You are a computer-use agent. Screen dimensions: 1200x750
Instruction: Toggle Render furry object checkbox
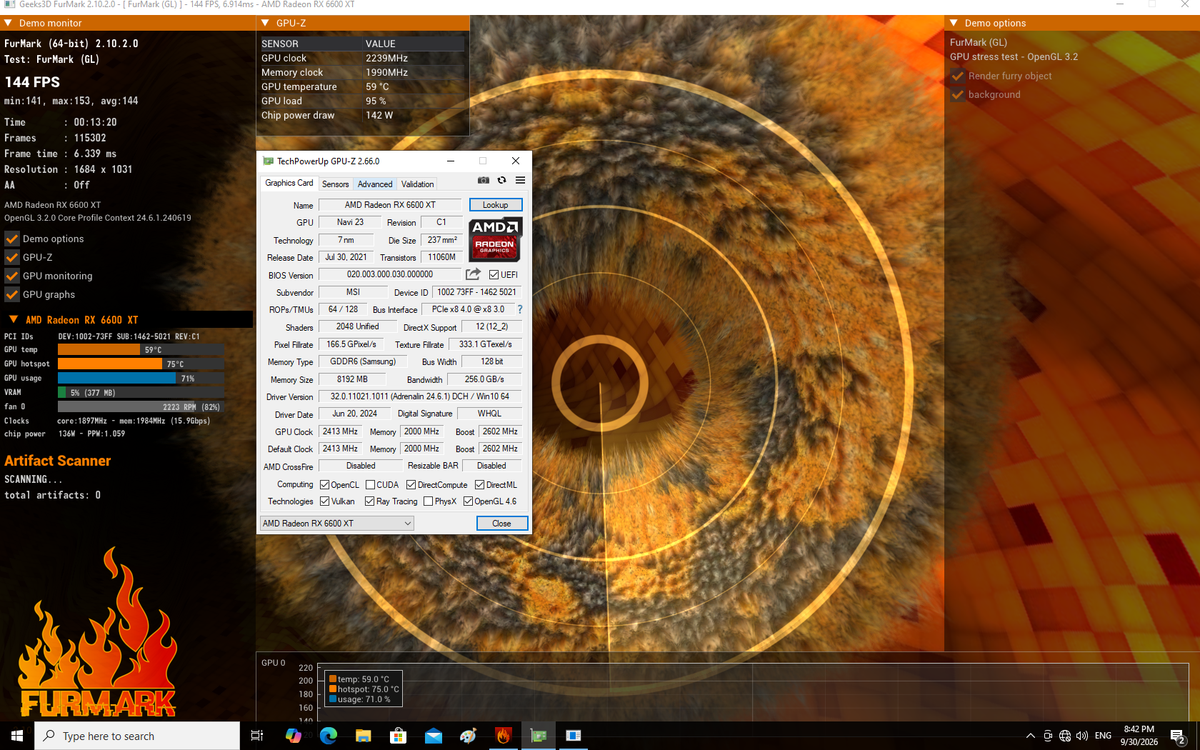point(958,76)
